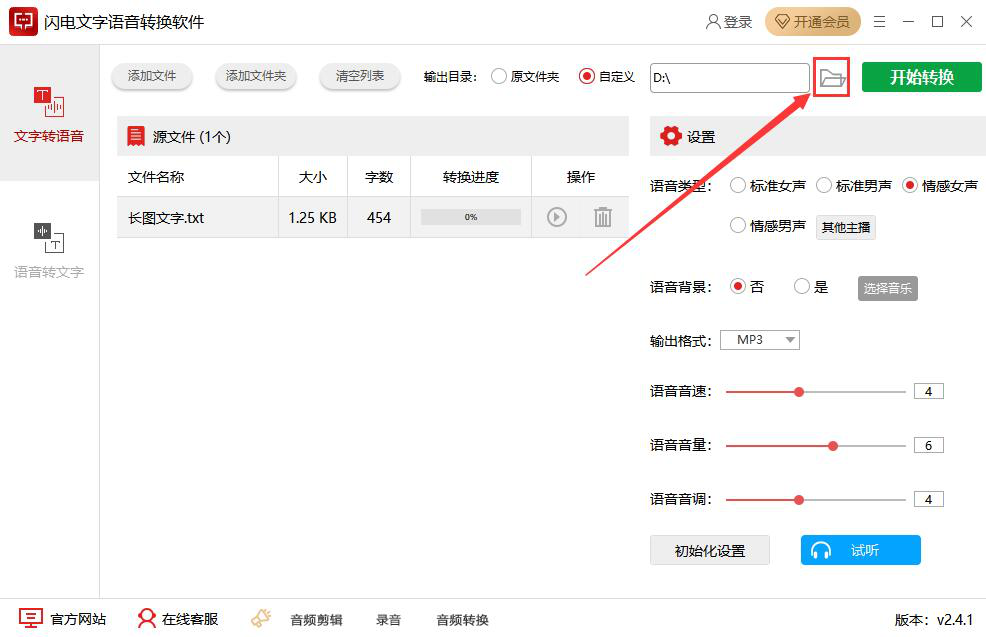Select 自定义 output directory option
The image size is (986, 637).
pyautogui.click(x=606, y=77)
